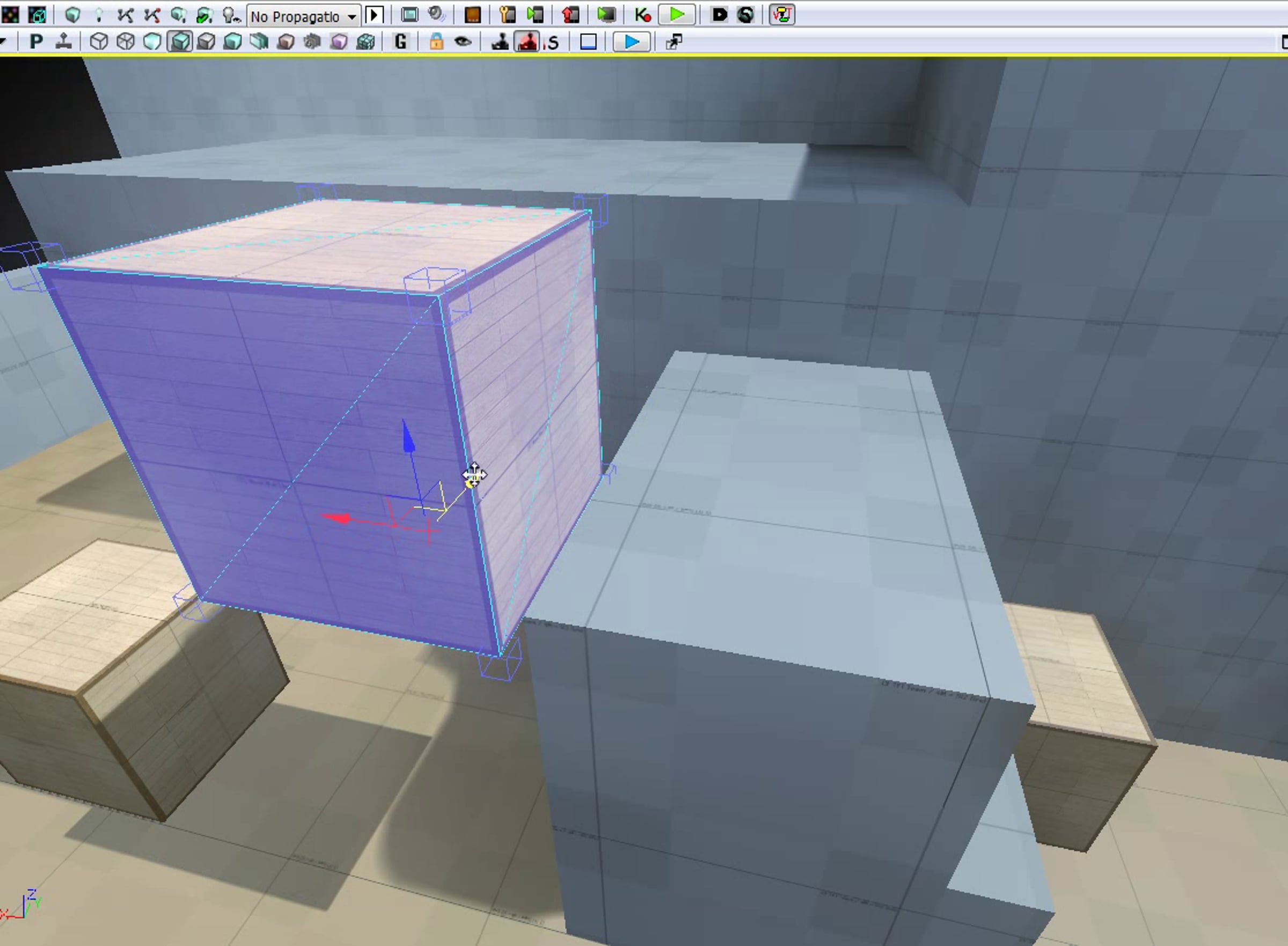Click the maximize viewport square icon

click(x=588, y=42)
